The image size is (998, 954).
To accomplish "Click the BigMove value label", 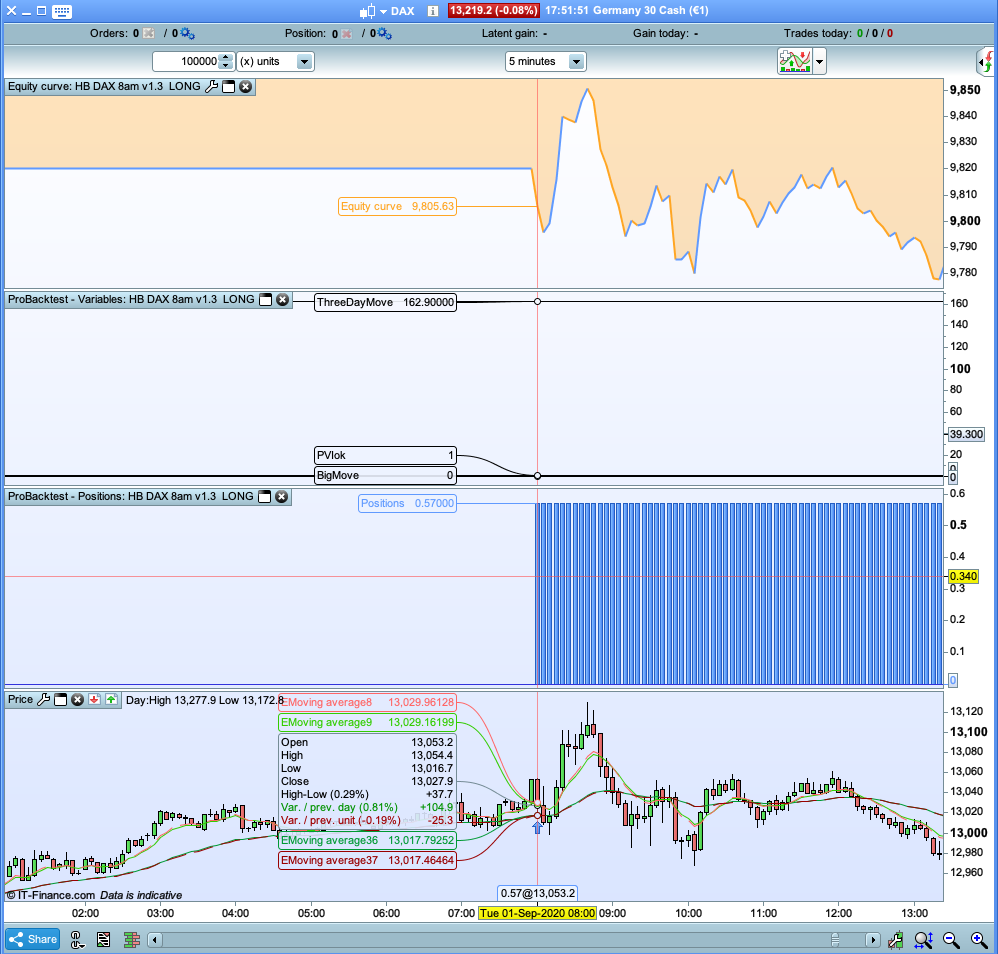I will [x=385, y=475].
